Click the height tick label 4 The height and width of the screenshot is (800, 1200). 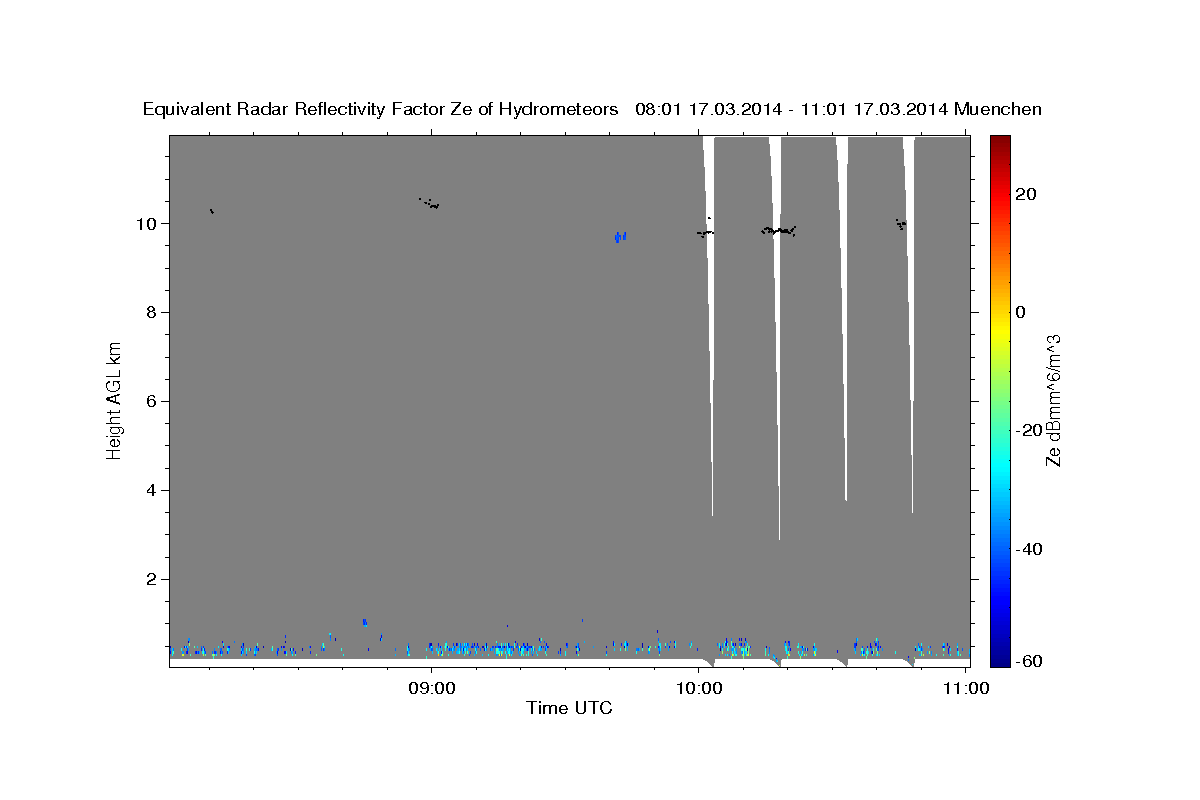point(153,490)
